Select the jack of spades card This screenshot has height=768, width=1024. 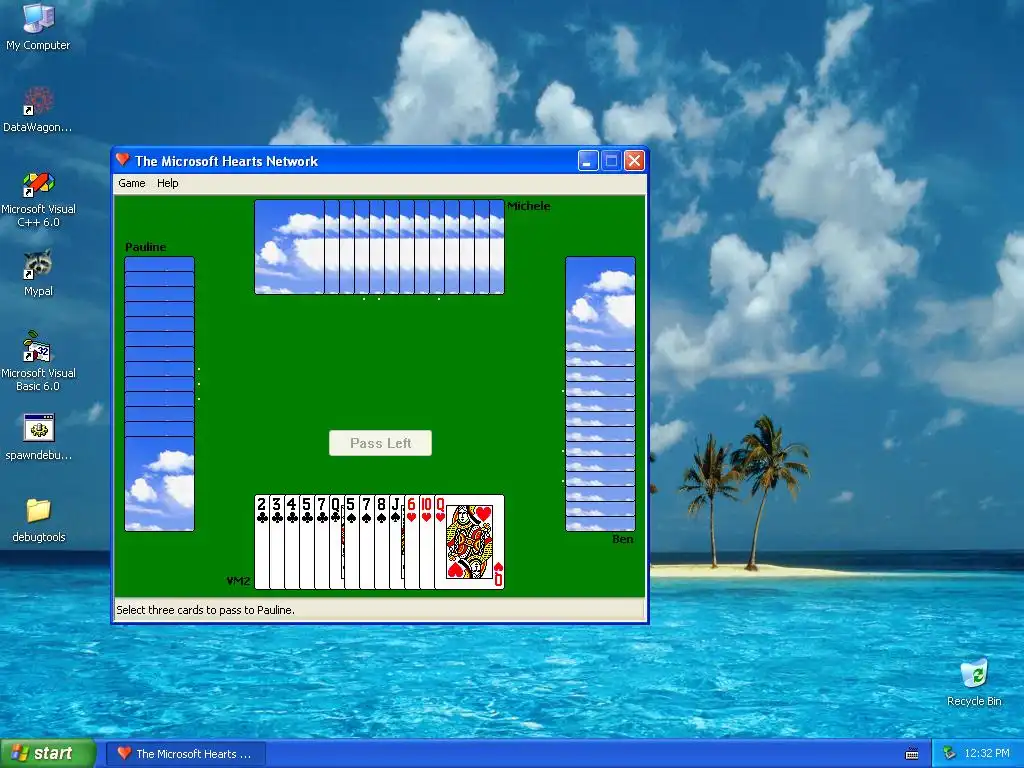coord(397,542)
